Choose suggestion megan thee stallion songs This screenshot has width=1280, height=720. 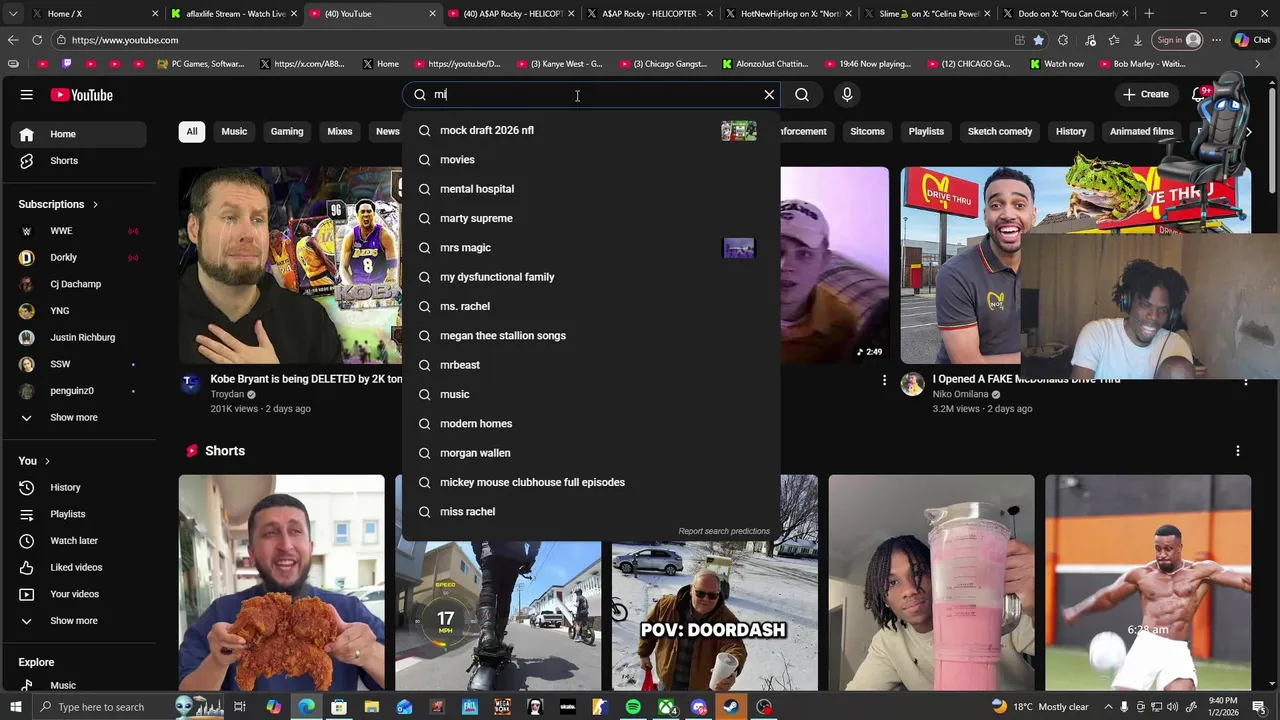[x=591, y=336]
